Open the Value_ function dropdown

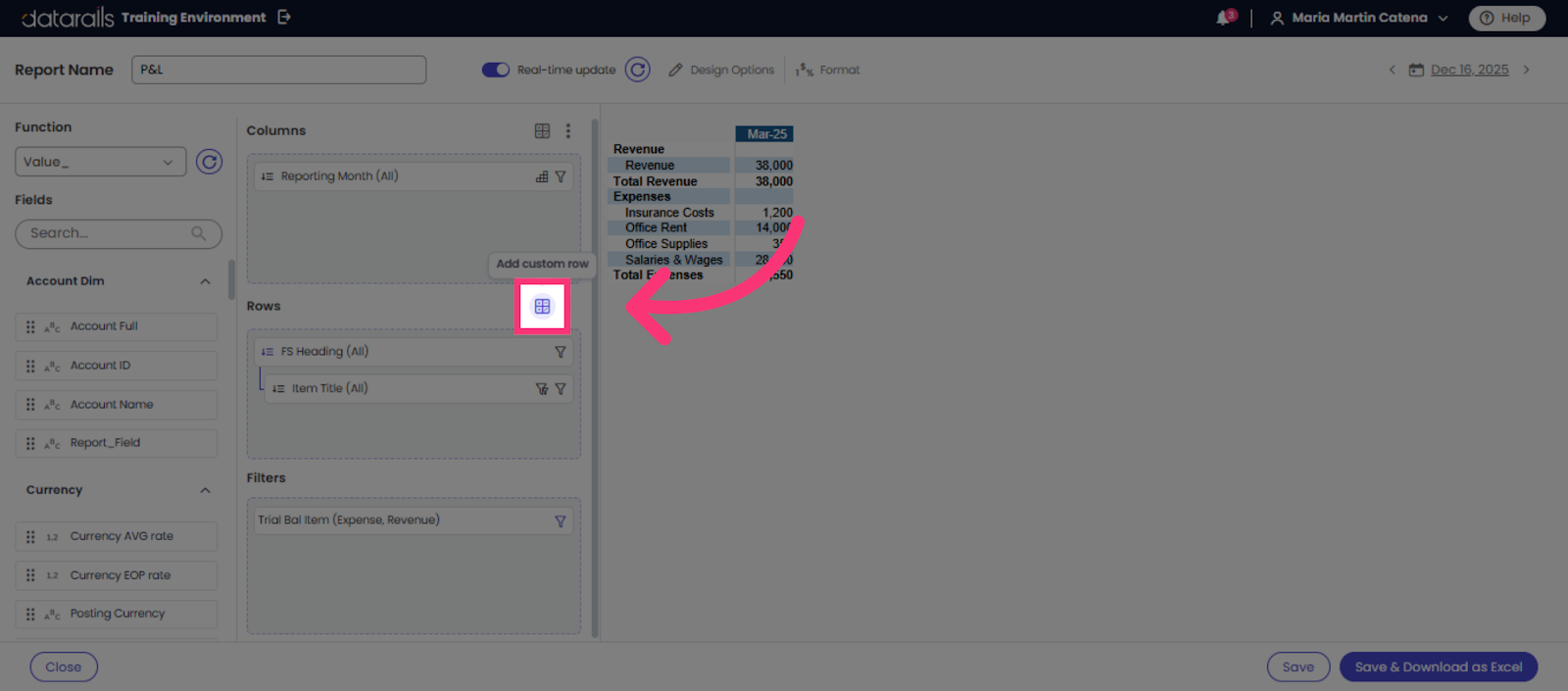coord(100,162)
